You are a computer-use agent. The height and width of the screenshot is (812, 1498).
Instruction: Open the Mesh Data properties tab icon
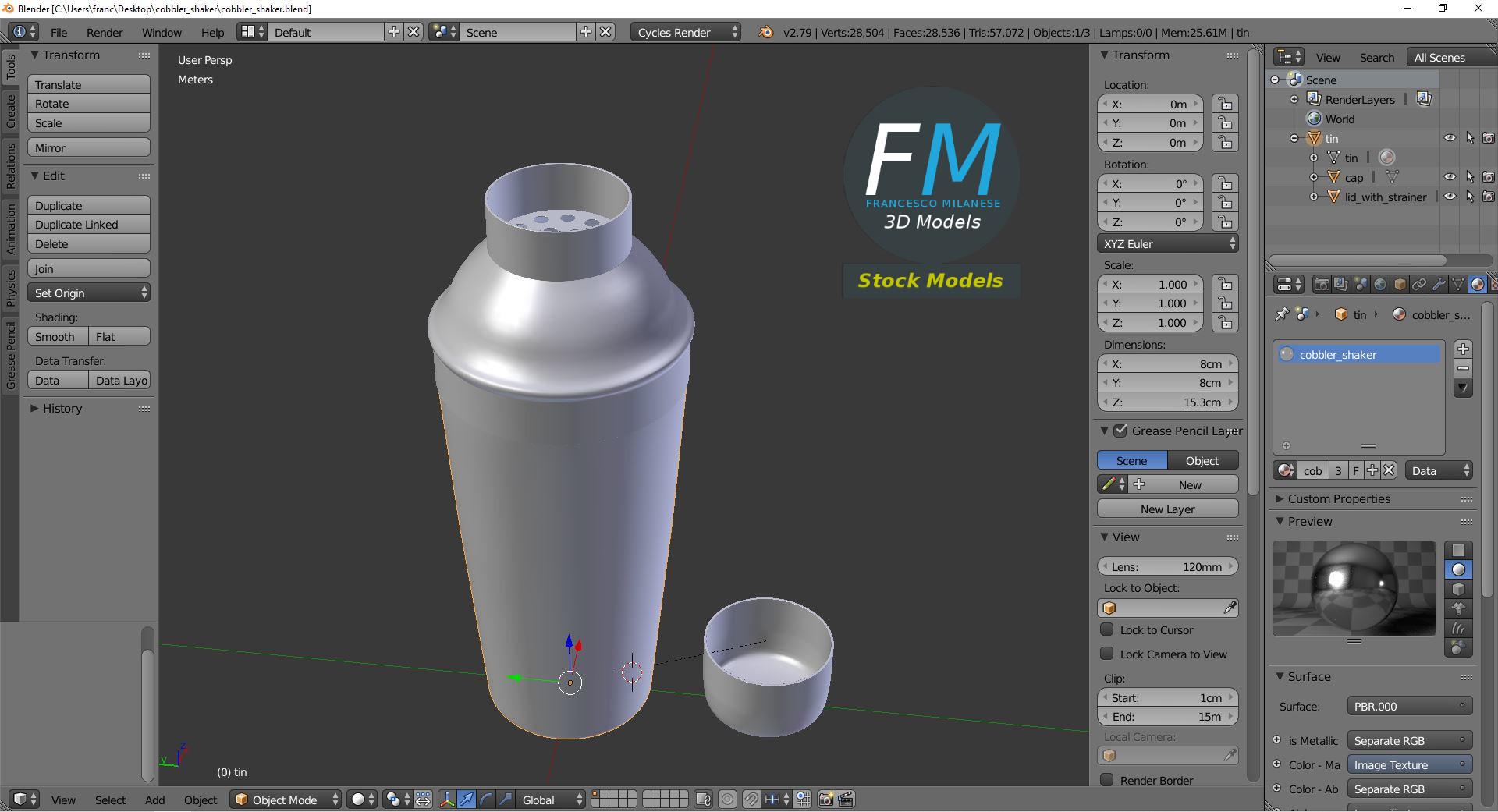click(1457, 285)
